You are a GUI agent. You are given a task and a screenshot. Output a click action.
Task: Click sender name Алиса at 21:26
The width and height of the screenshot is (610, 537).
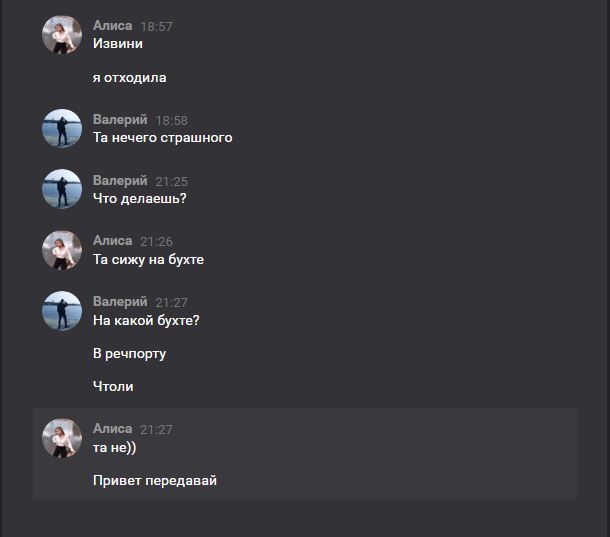click(112, 241)
